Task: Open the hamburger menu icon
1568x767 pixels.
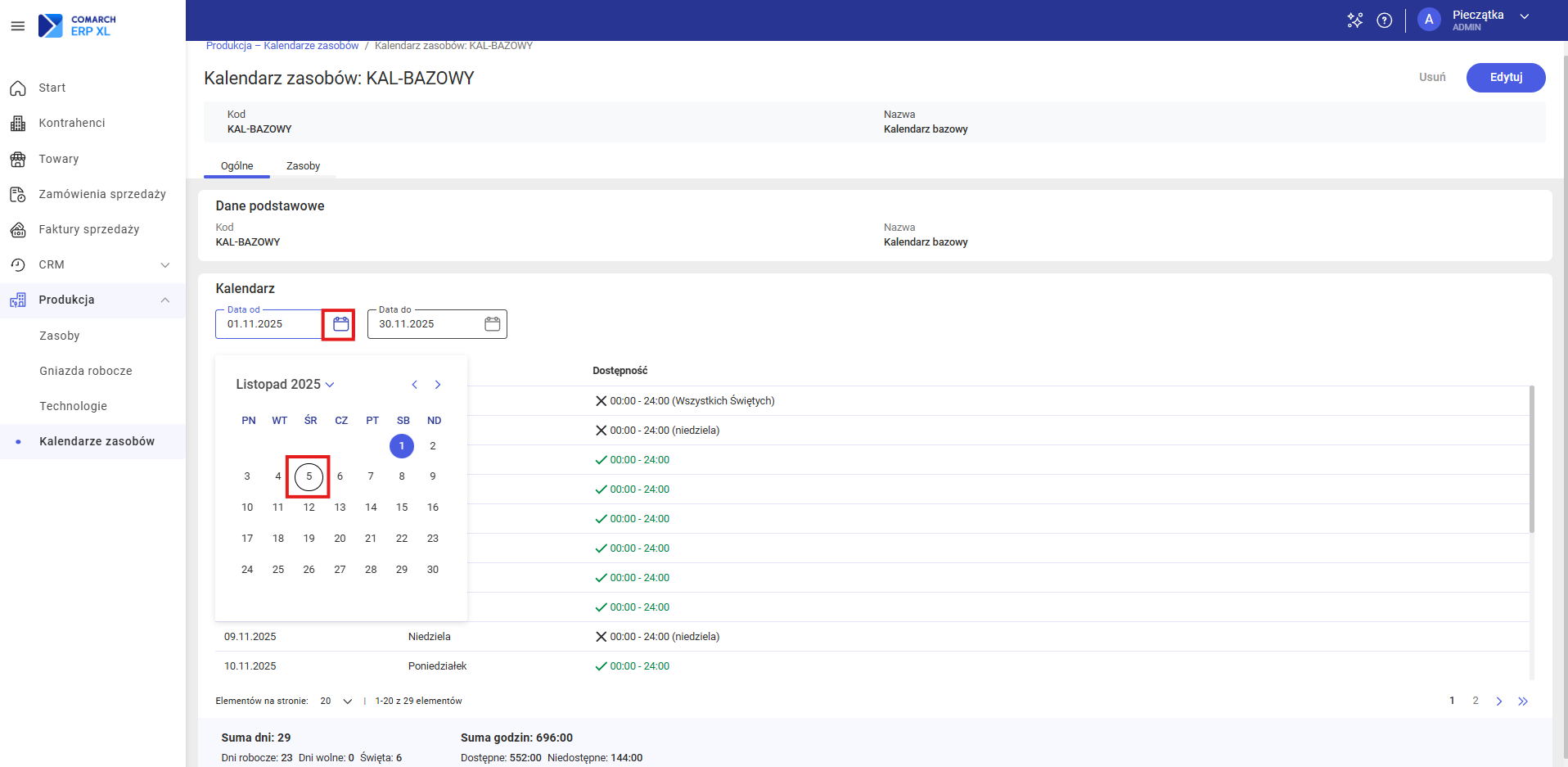Action: [17, 26]
